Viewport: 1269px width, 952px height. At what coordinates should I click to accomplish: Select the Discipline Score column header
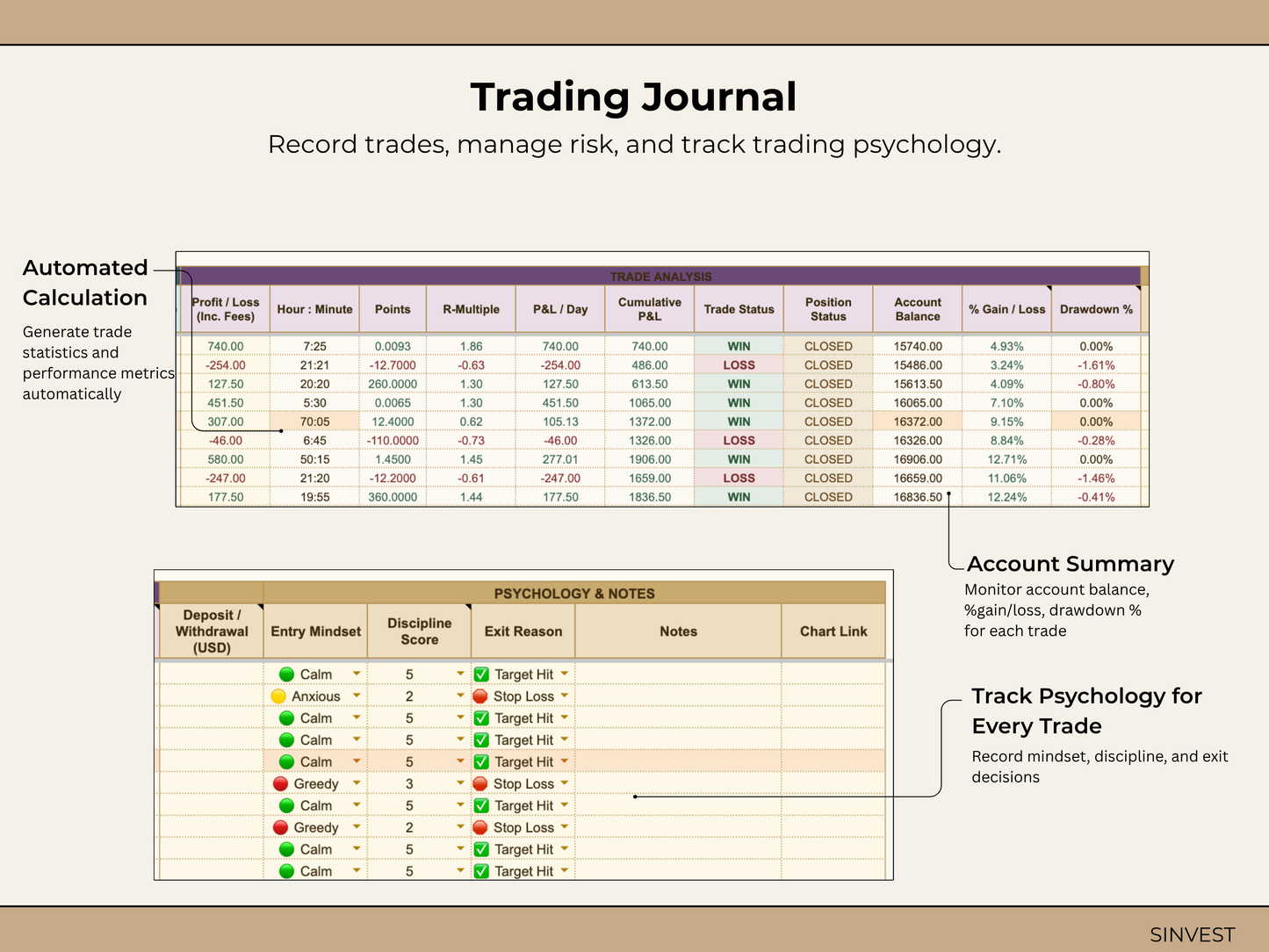coord(419,631)
